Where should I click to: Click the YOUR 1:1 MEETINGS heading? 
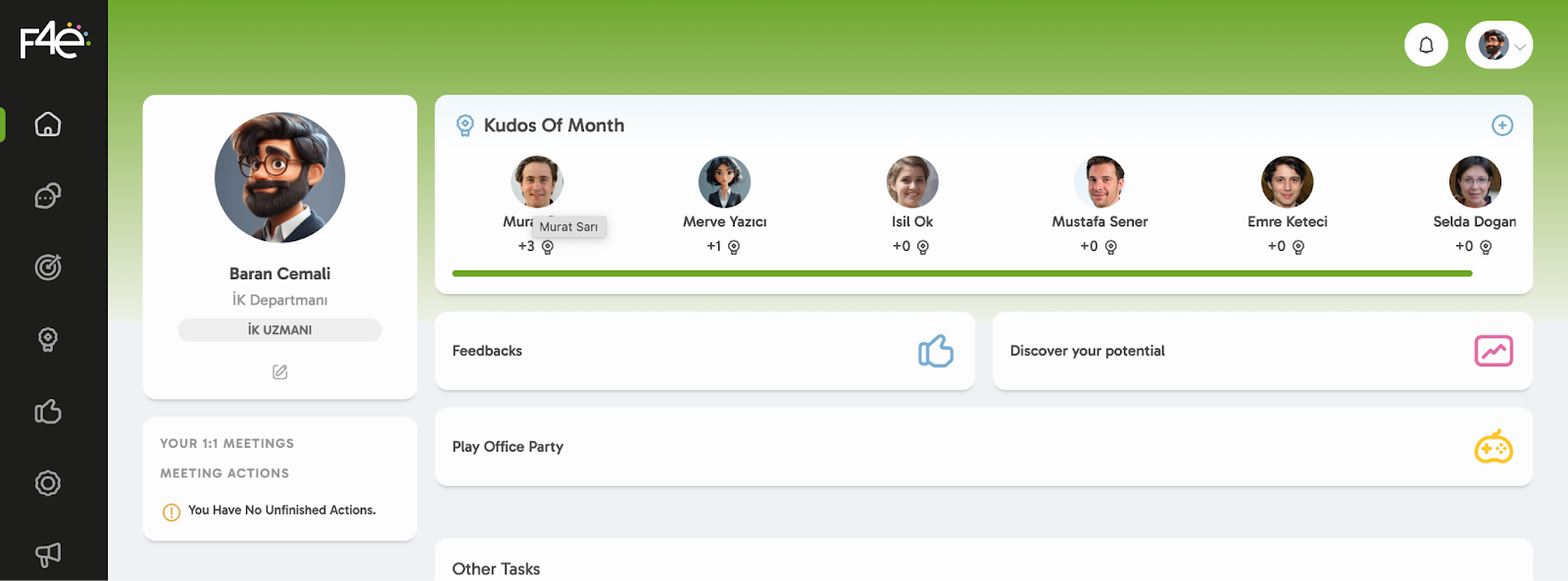[x=227, y=444]
